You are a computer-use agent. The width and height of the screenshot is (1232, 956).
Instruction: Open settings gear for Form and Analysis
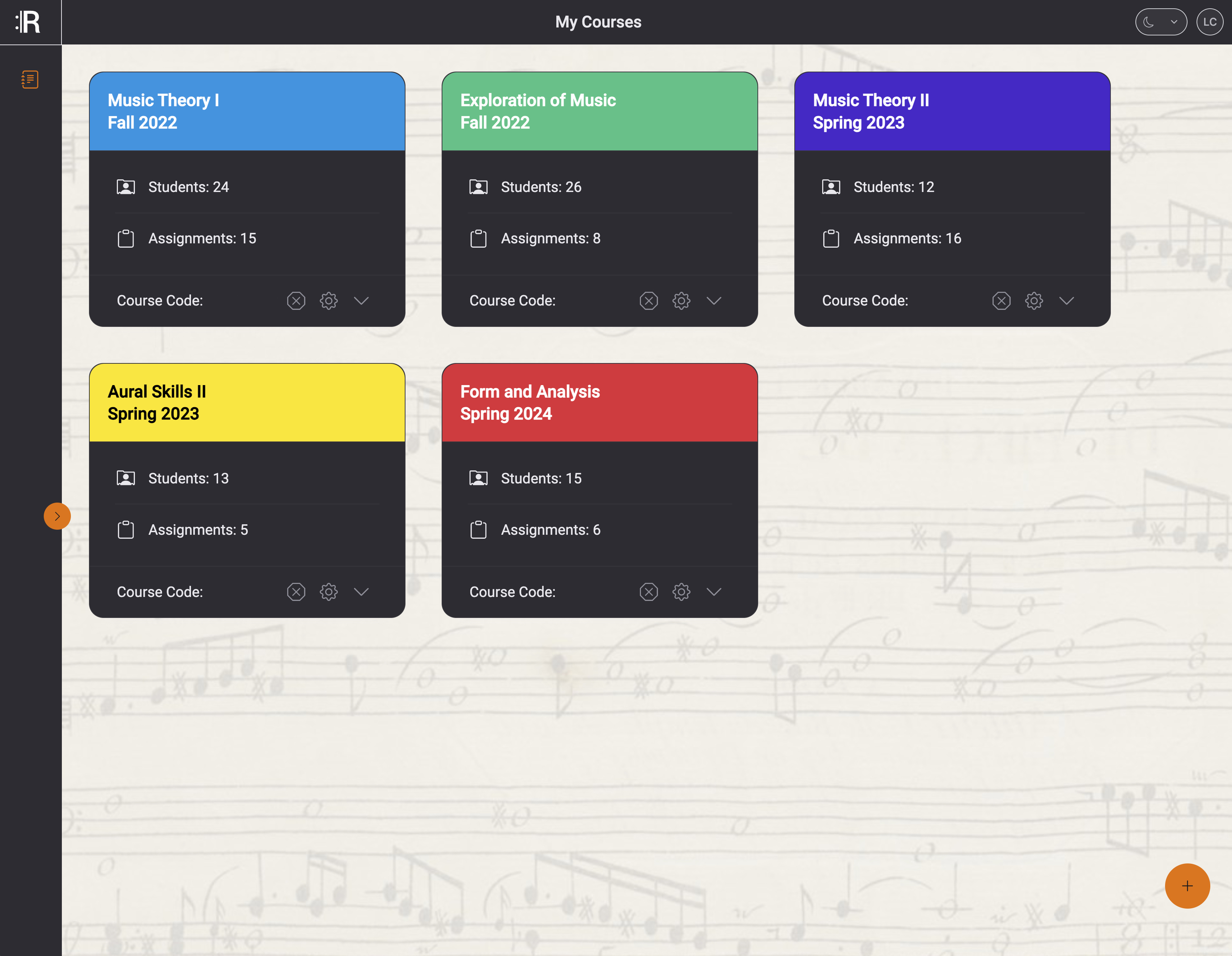pos(681,592)
